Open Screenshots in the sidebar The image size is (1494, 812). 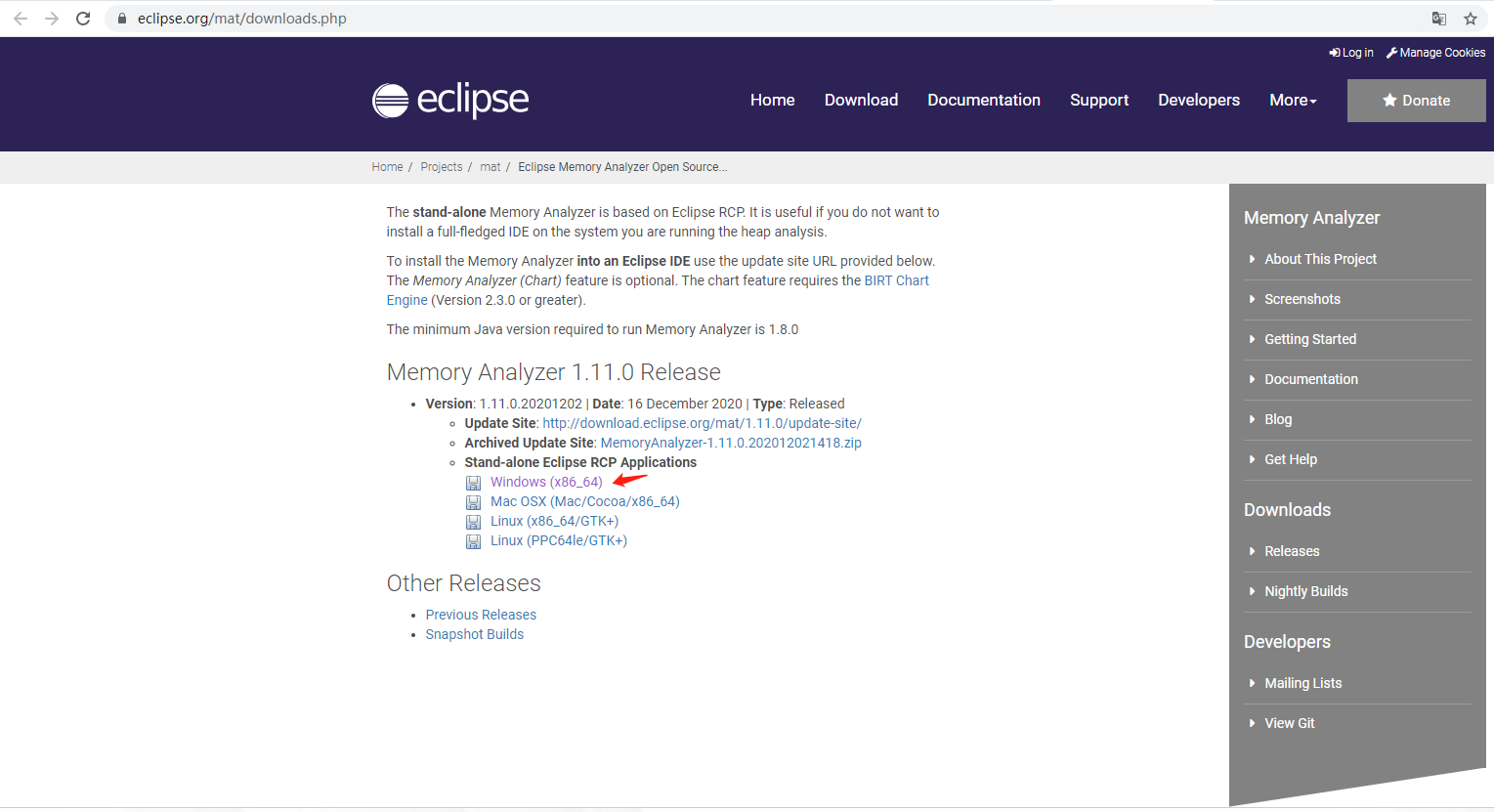[1302, 299]
